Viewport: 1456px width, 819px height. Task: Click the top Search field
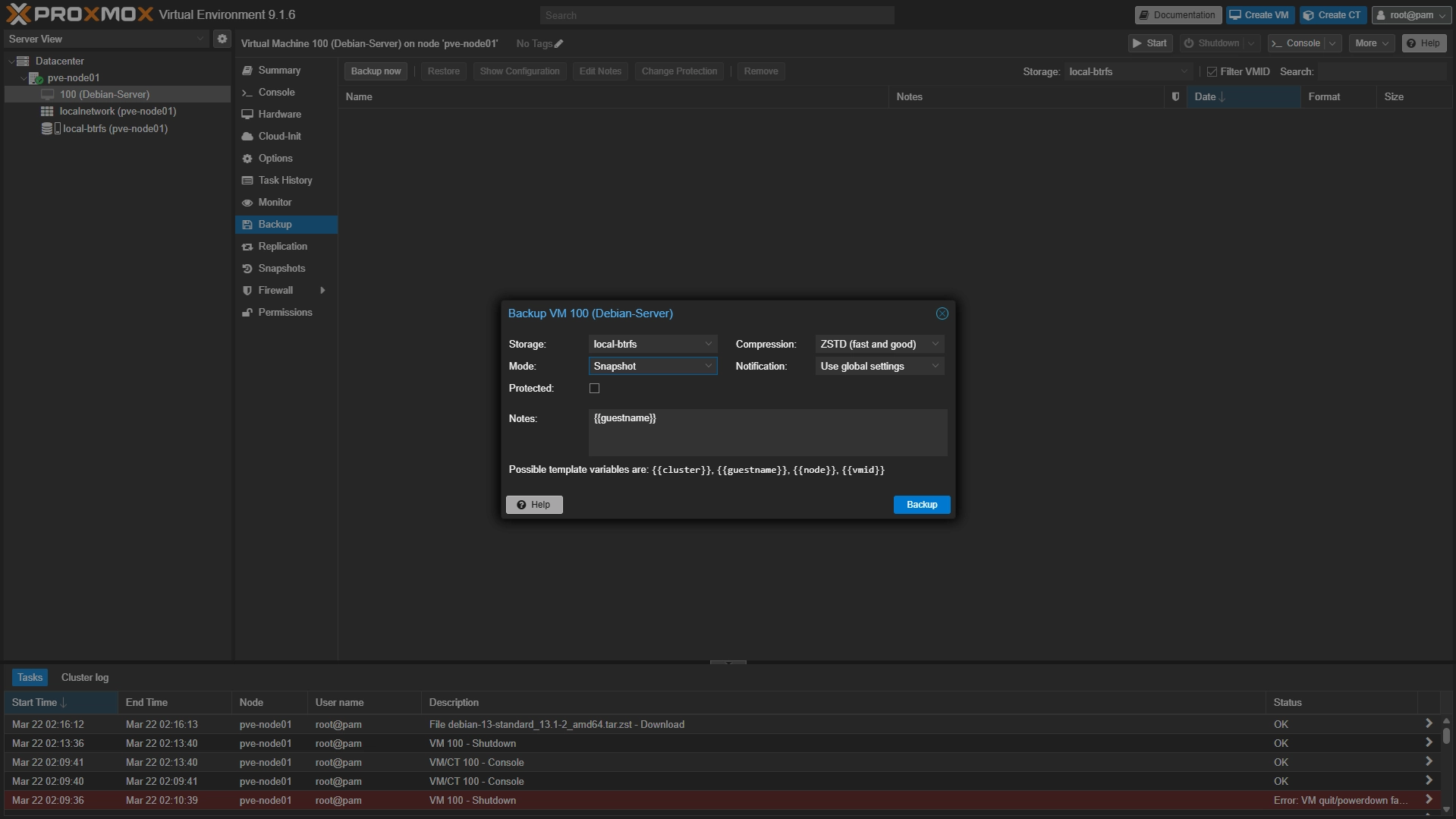[717, 15]
